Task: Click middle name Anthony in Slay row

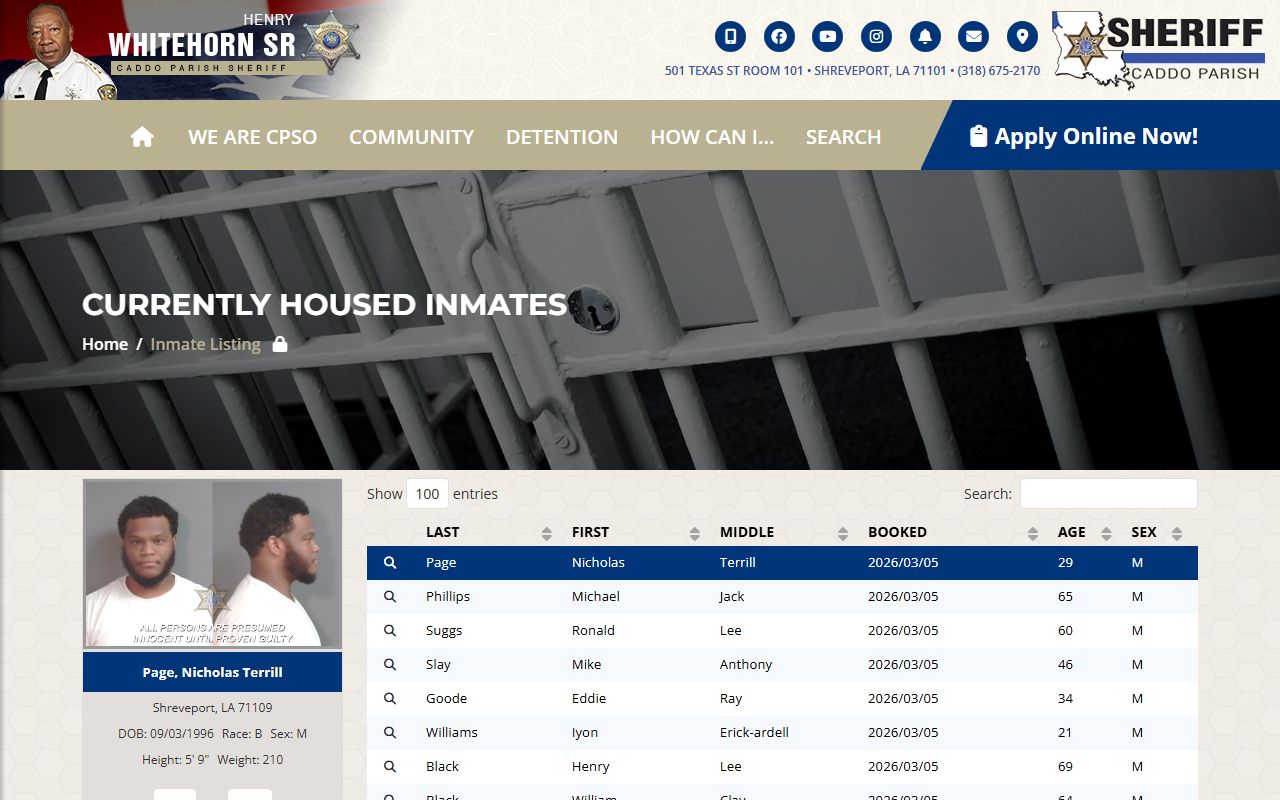Action: pyautogui.click(x=746, y=665)
